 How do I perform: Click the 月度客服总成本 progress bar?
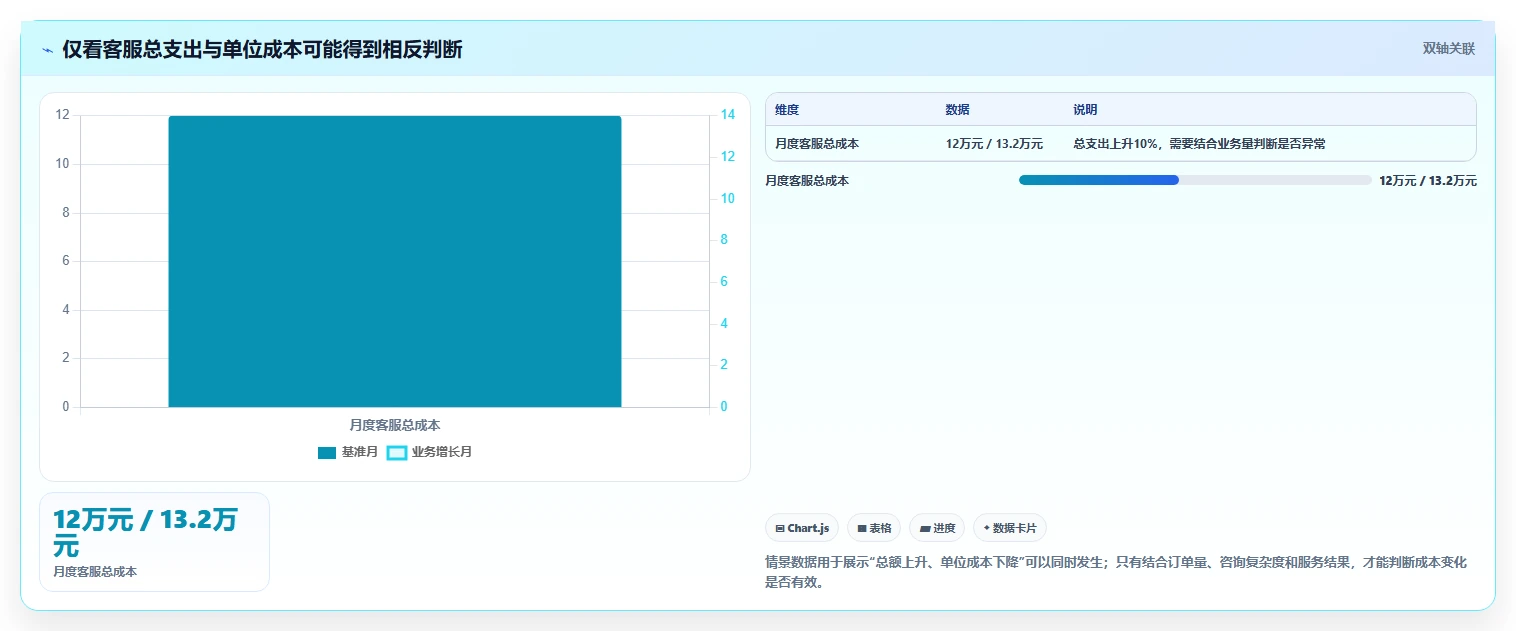coord(1195,180)
